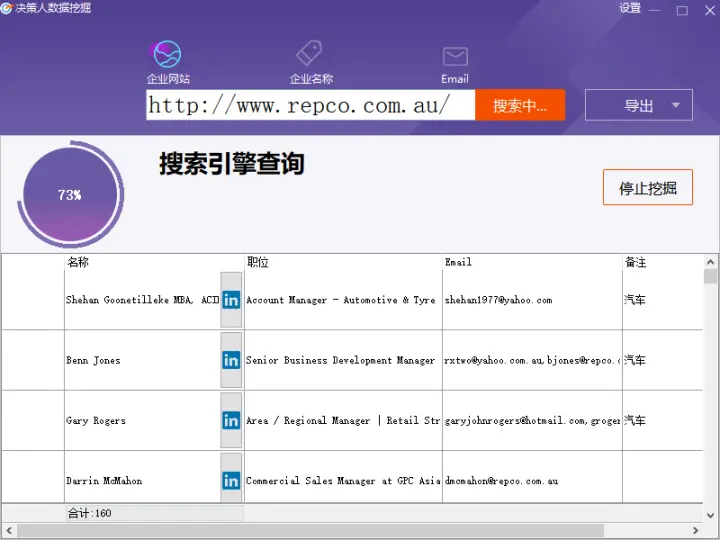The width and height of the screenshot is (720, 540).
Task: Click the vertical scrollbar down arrow
Action: (x=710, y=515)
